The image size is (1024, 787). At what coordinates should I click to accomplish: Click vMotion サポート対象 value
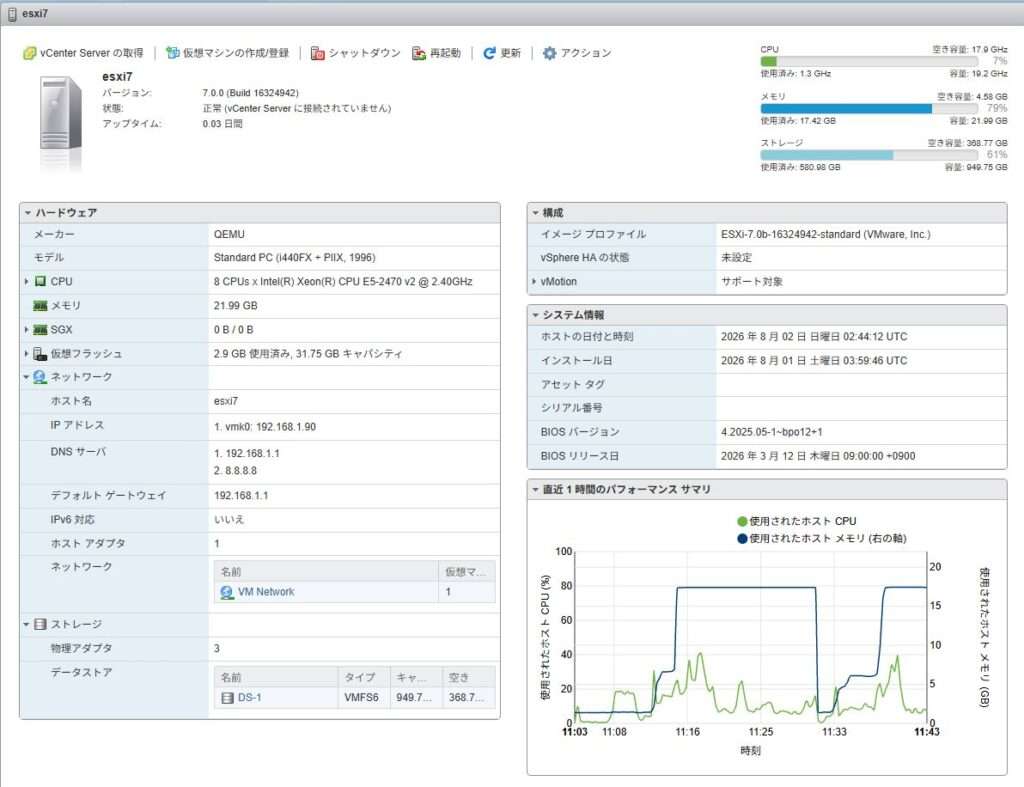pos(752,281)
